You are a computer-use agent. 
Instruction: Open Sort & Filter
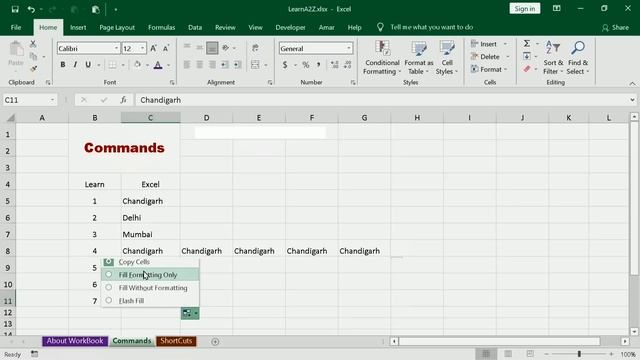553,58
